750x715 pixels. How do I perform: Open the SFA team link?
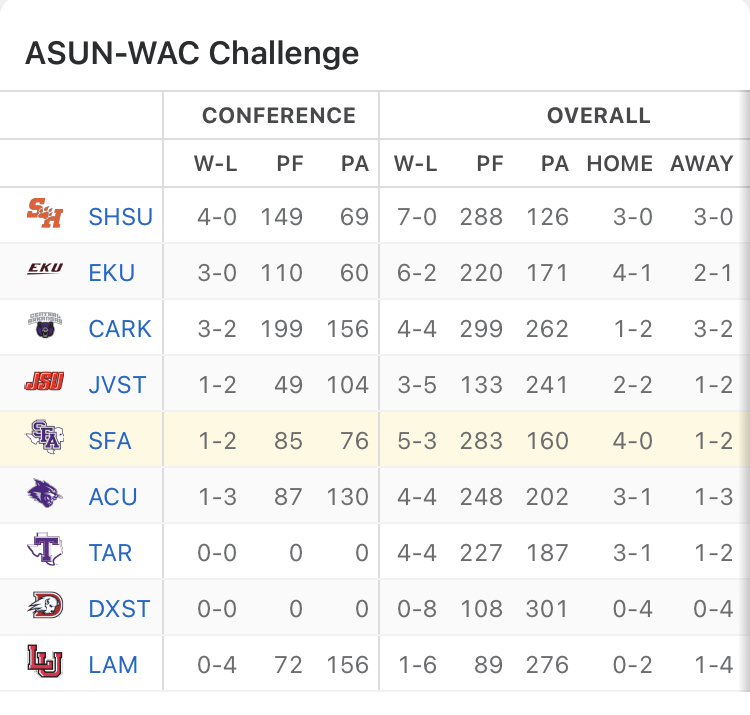(110, 441)
